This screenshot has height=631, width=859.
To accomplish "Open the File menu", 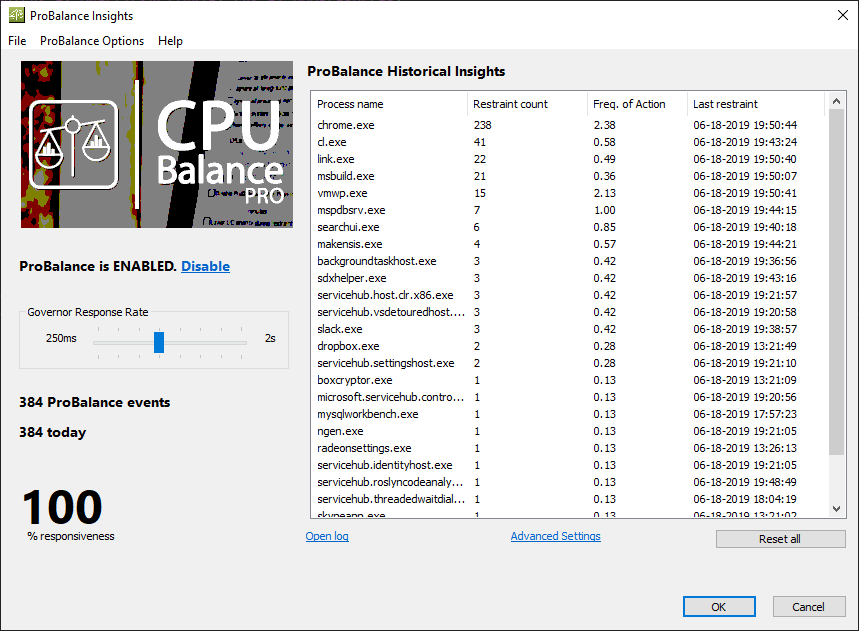I will coord(16,41).
